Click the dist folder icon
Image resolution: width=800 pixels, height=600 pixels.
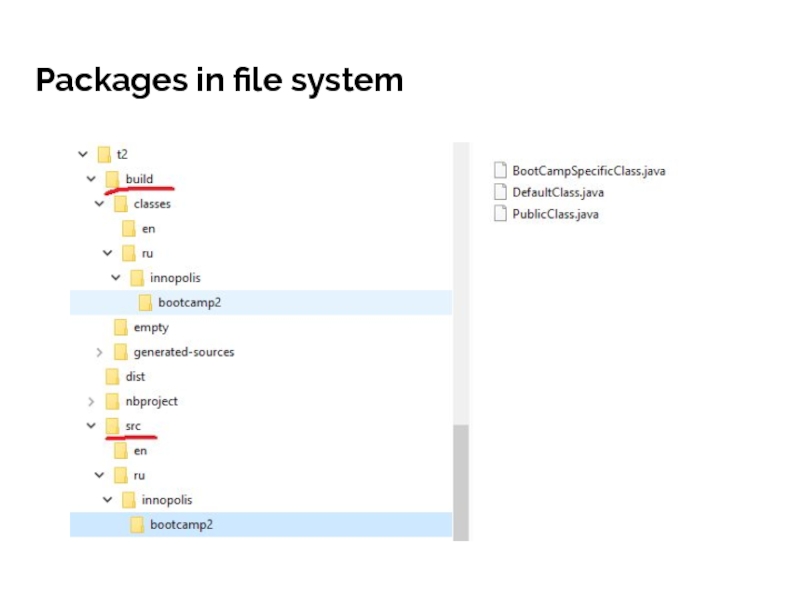pos(112,377)
